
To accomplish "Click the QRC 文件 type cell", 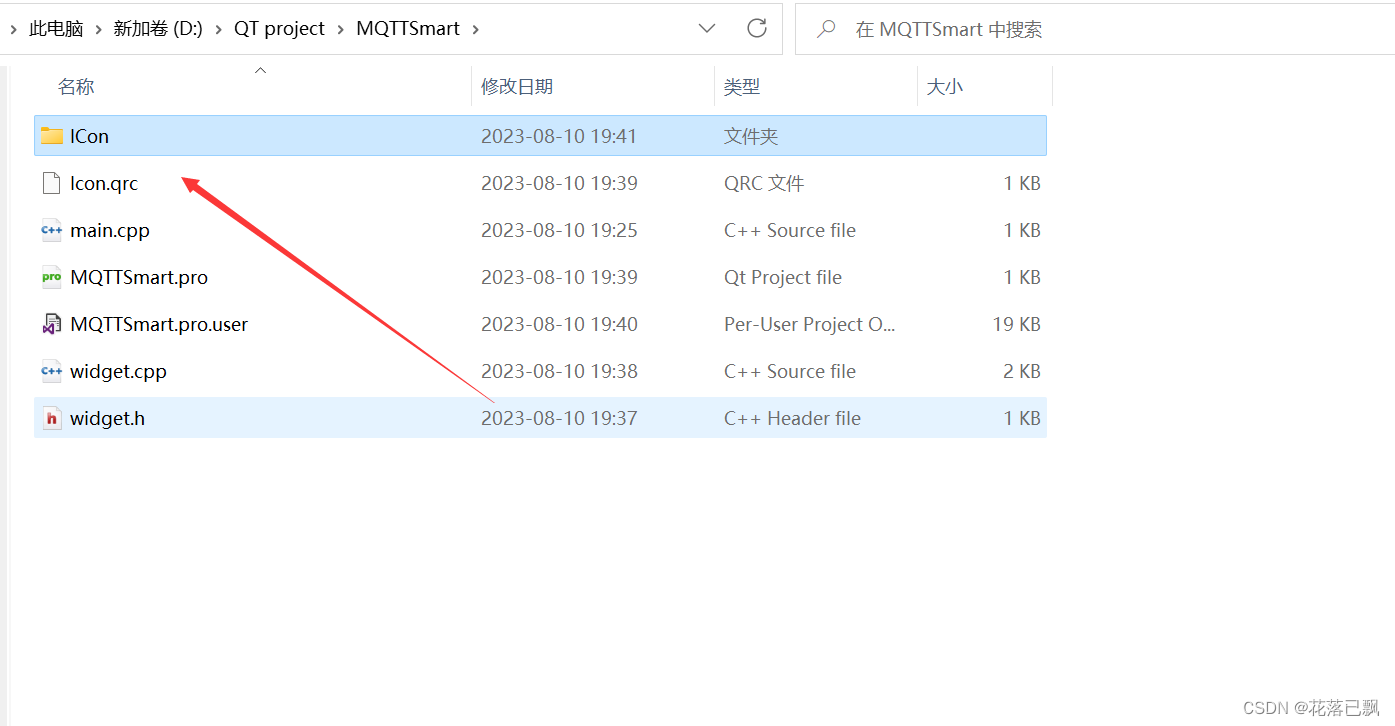I will (764, 183).
